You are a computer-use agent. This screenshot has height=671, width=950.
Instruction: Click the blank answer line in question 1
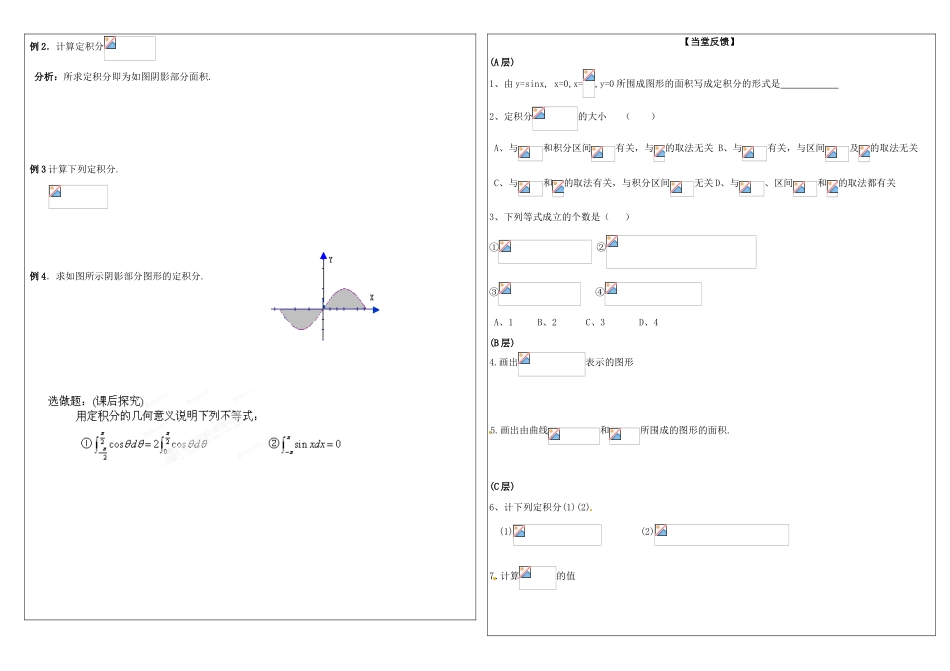tap(809, 86)
